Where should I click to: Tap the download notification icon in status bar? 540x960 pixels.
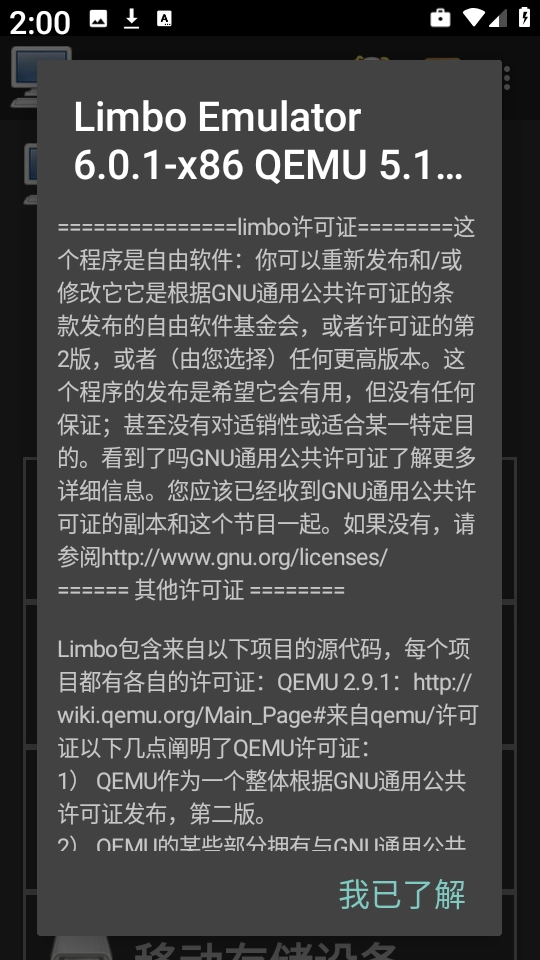point(131,19)
